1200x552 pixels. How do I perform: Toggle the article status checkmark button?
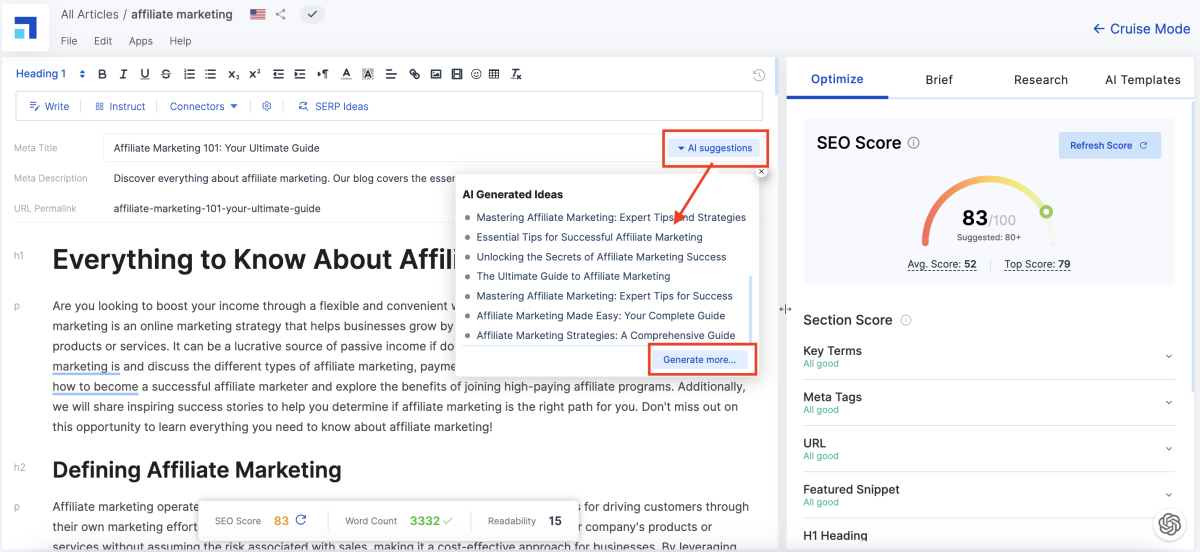point(312,14)
